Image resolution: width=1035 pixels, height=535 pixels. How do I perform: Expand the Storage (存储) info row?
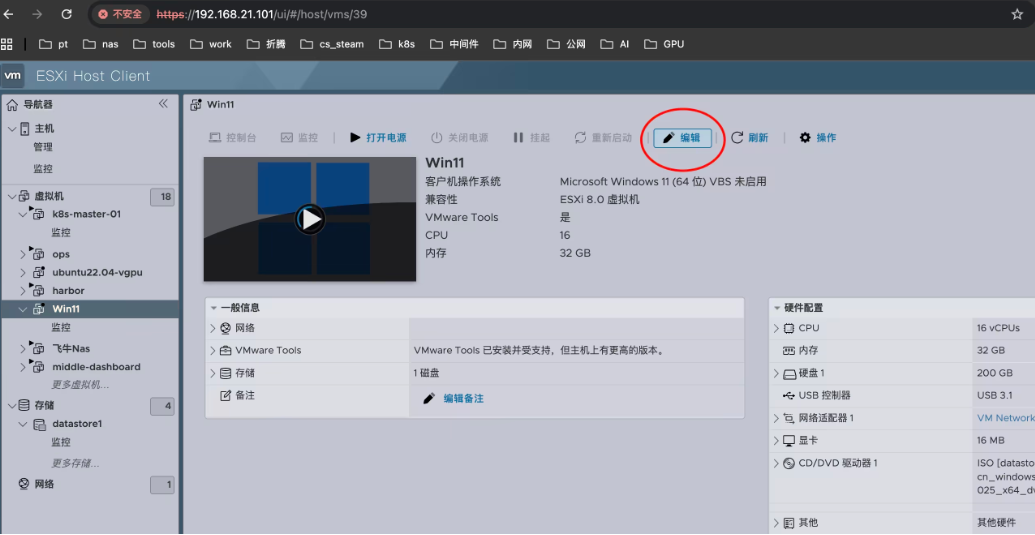click(213, 373)
